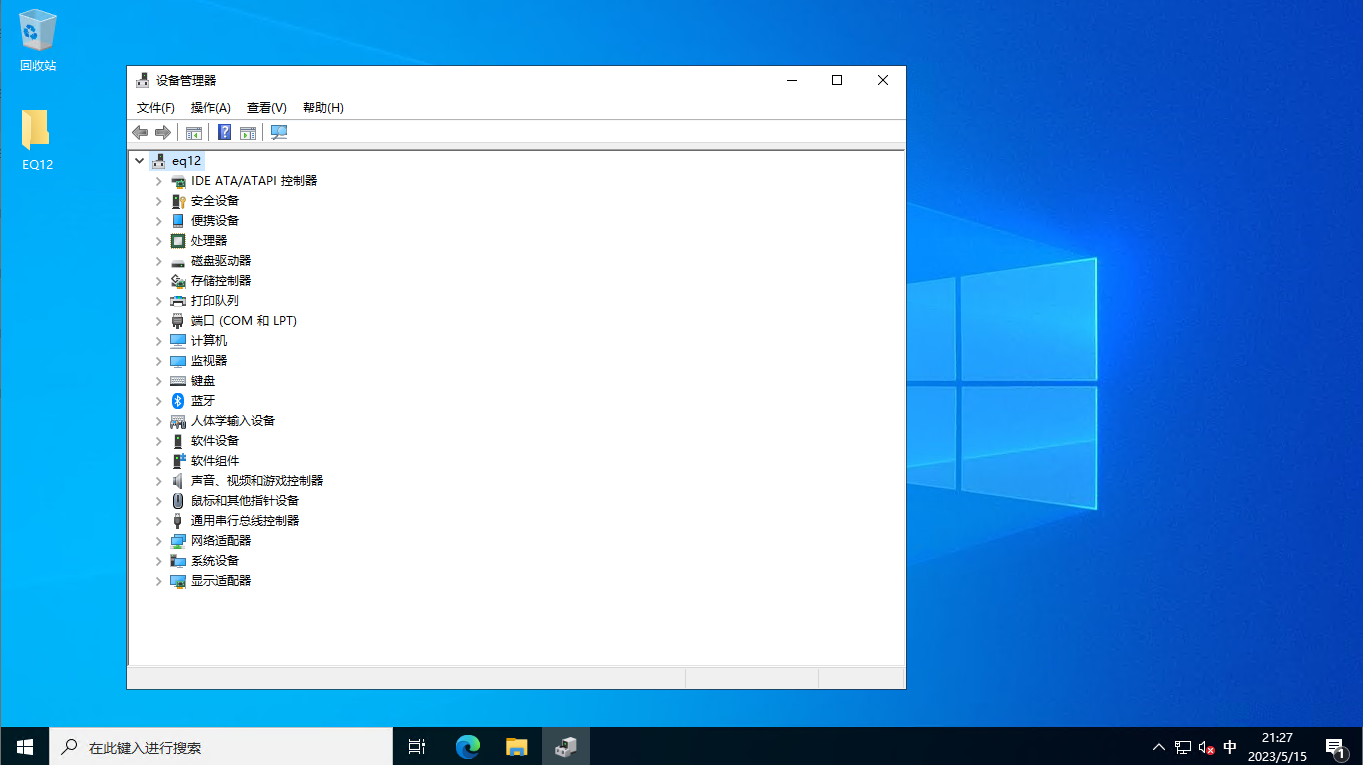Click the muted volume icon in system tray
Viewport: 1363px width, 765px height.
[x=1206, y=747]
